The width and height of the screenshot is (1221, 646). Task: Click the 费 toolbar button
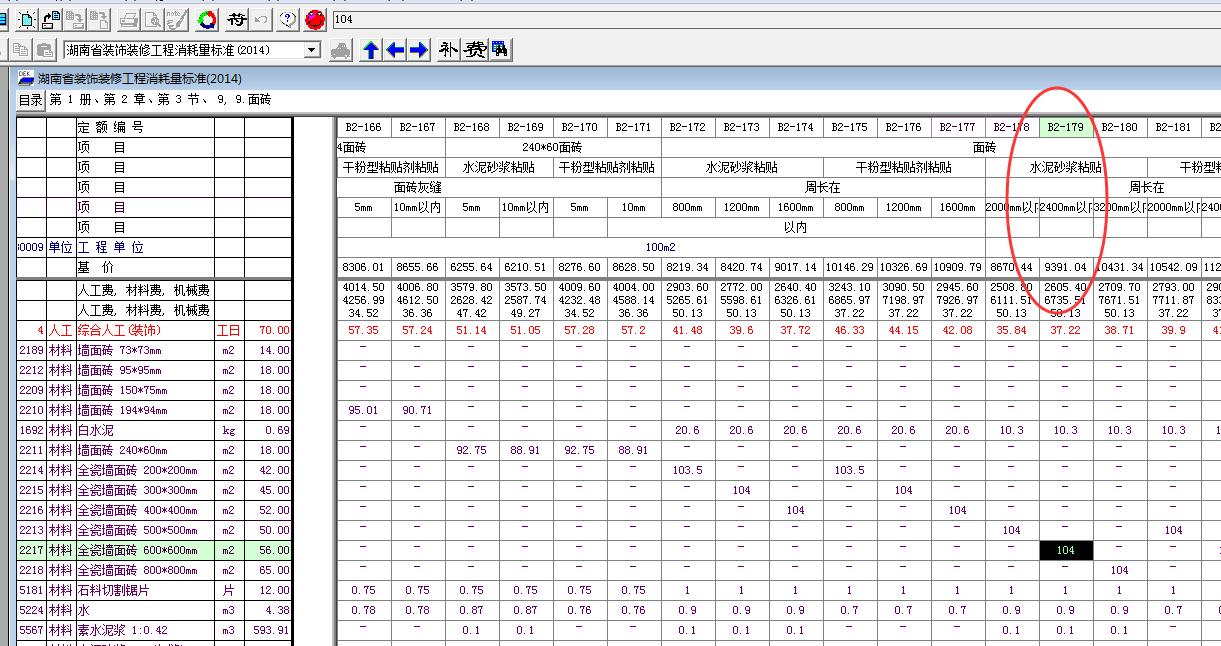(x=475, y=50)
